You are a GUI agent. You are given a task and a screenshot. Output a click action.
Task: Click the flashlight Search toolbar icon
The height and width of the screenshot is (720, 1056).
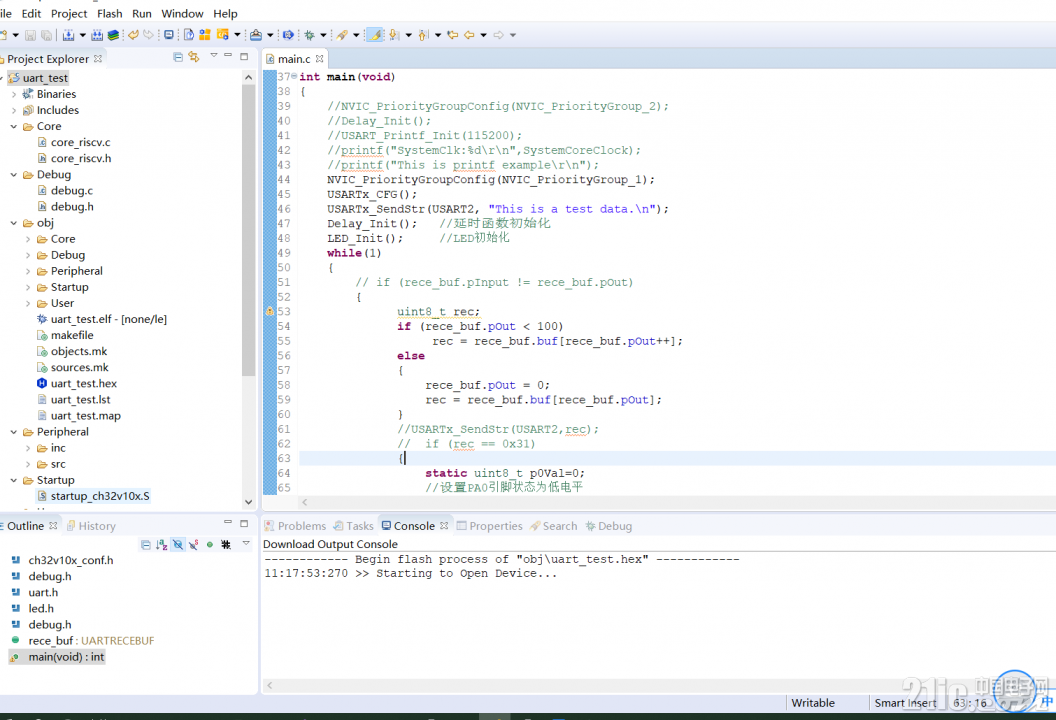(x=342, y=35)
